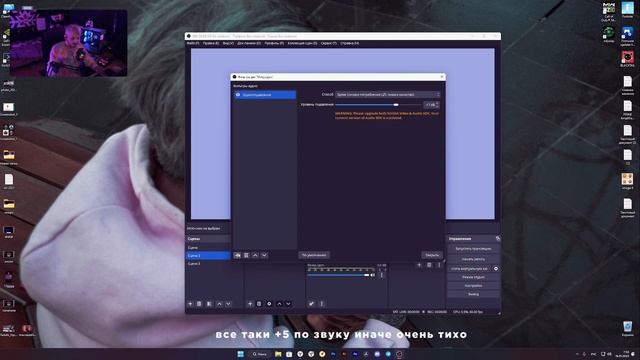The height and width of the screenshot is (360, 640).
Task: Open the Док-панели menu in OBS
Action: click(x=249, y=43)
